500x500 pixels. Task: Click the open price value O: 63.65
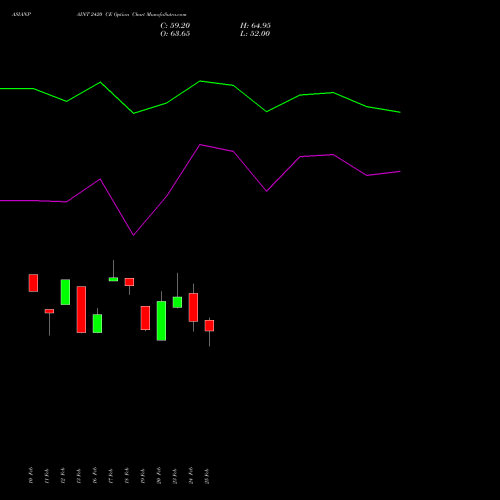(175, 34)
